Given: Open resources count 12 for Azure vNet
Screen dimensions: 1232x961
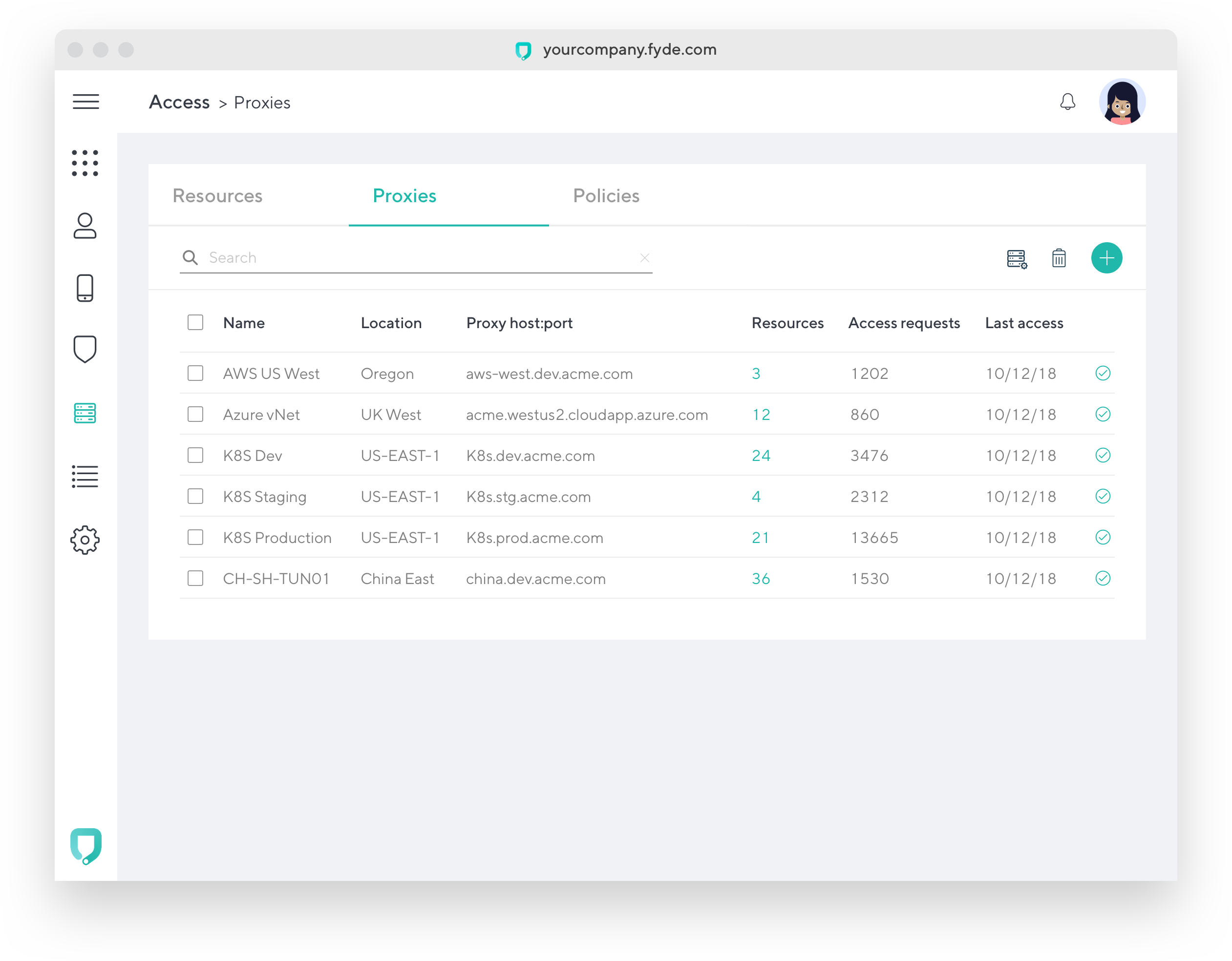Looking at the screenshot, I should 761,415.
